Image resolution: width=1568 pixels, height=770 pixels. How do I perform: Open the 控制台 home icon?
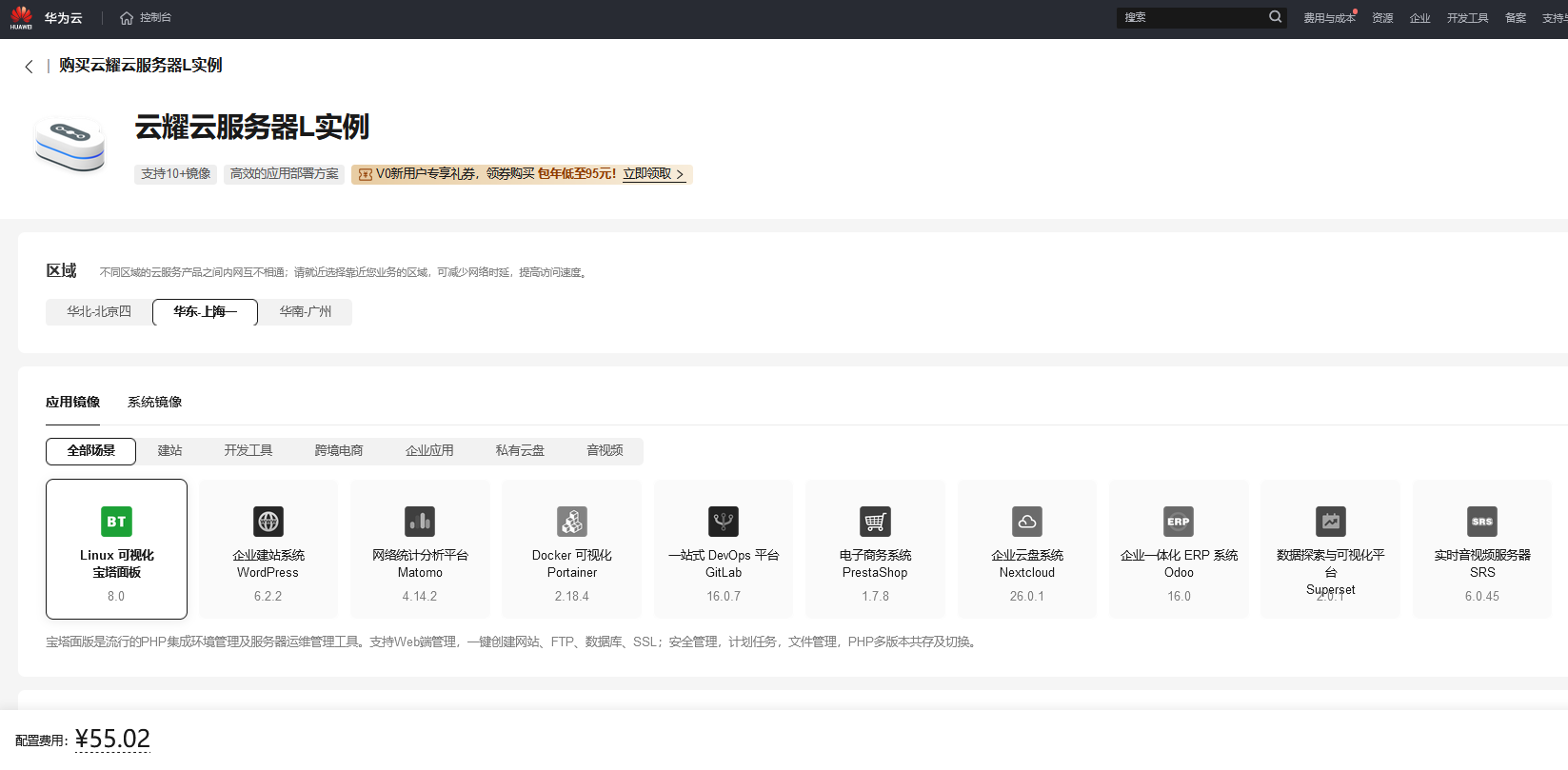coord(127,18)
